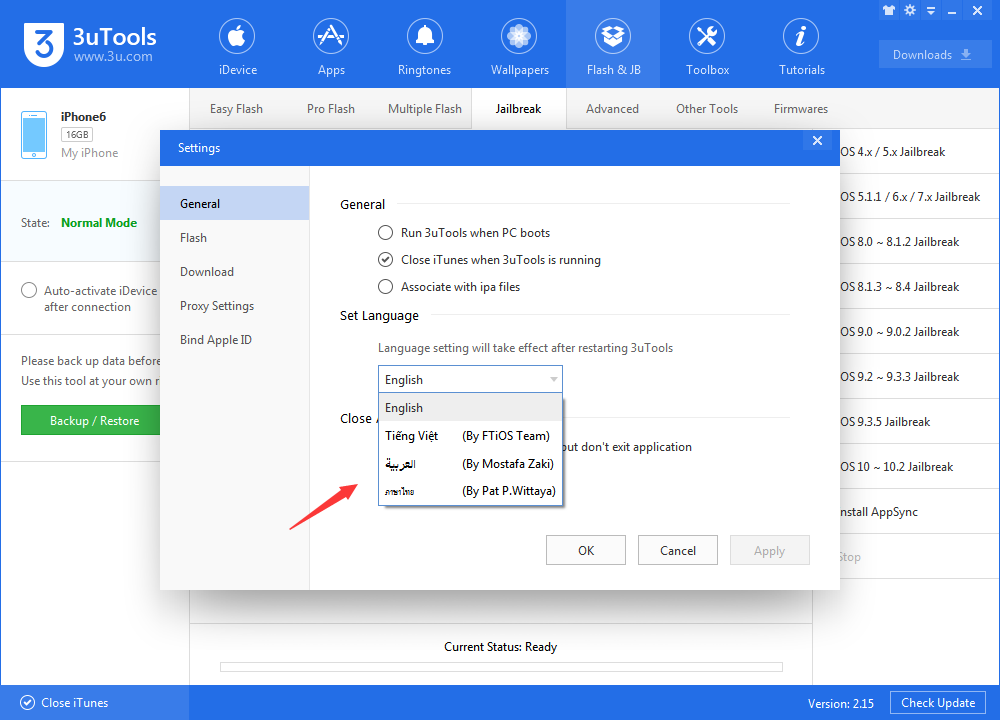Select iOS 9.3.5 Jailbreak entry
Screen dimensions: 1000x720
pos(918,422)
